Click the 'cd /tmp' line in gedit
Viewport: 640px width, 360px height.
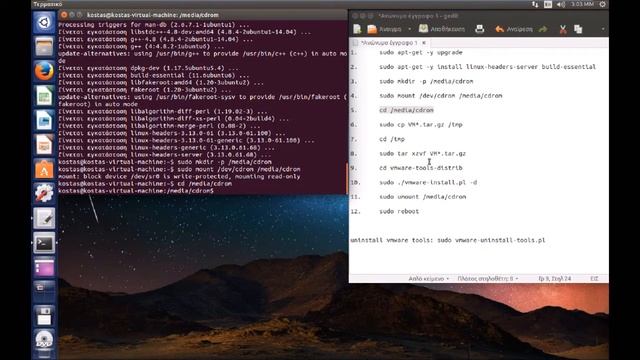pos(392,139)
